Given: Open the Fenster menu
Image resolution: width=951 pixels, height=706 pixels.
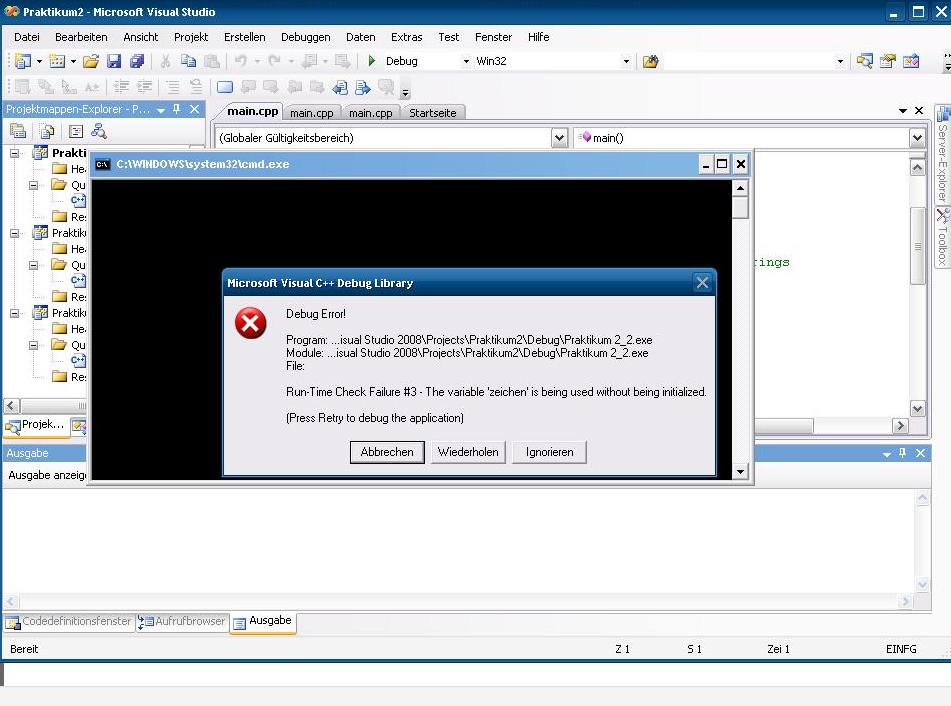Looking at the screenshot, I should [x=493, y=37].
